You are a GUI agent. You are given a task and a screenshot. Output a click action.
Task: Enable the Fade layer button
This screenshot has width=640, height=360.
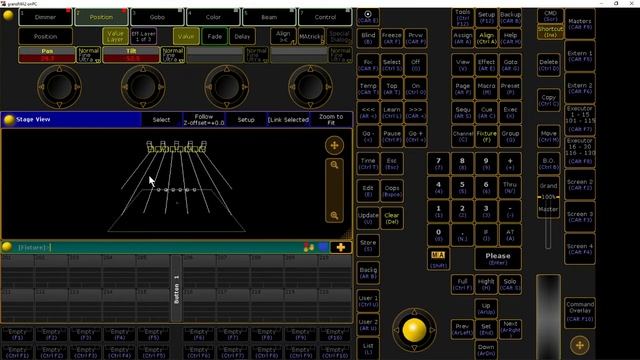[x=214, y=36]
